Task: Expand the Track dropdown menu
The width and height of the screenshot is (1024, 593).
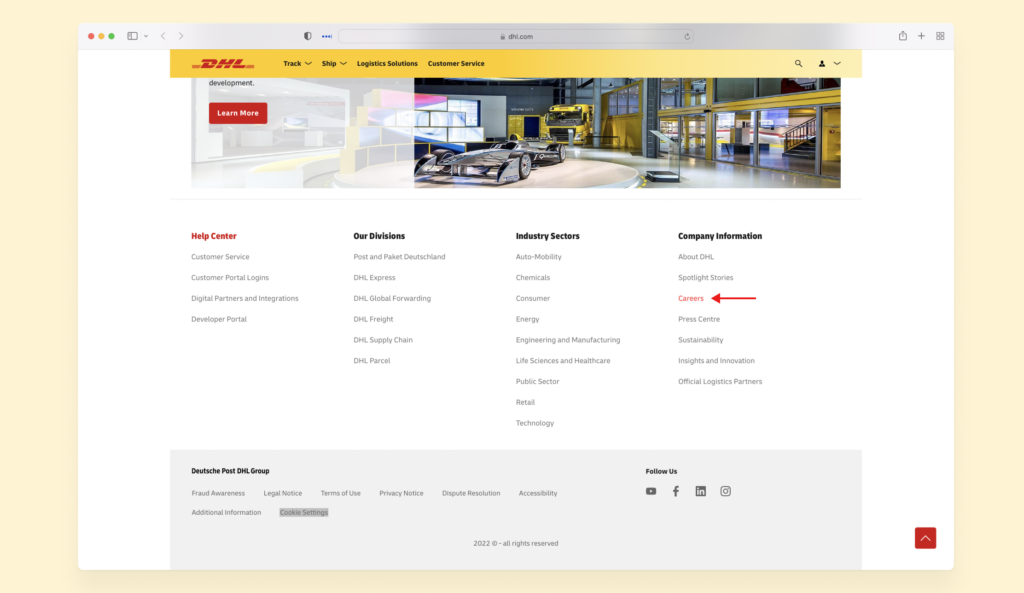Action: [x=297, y=63]
